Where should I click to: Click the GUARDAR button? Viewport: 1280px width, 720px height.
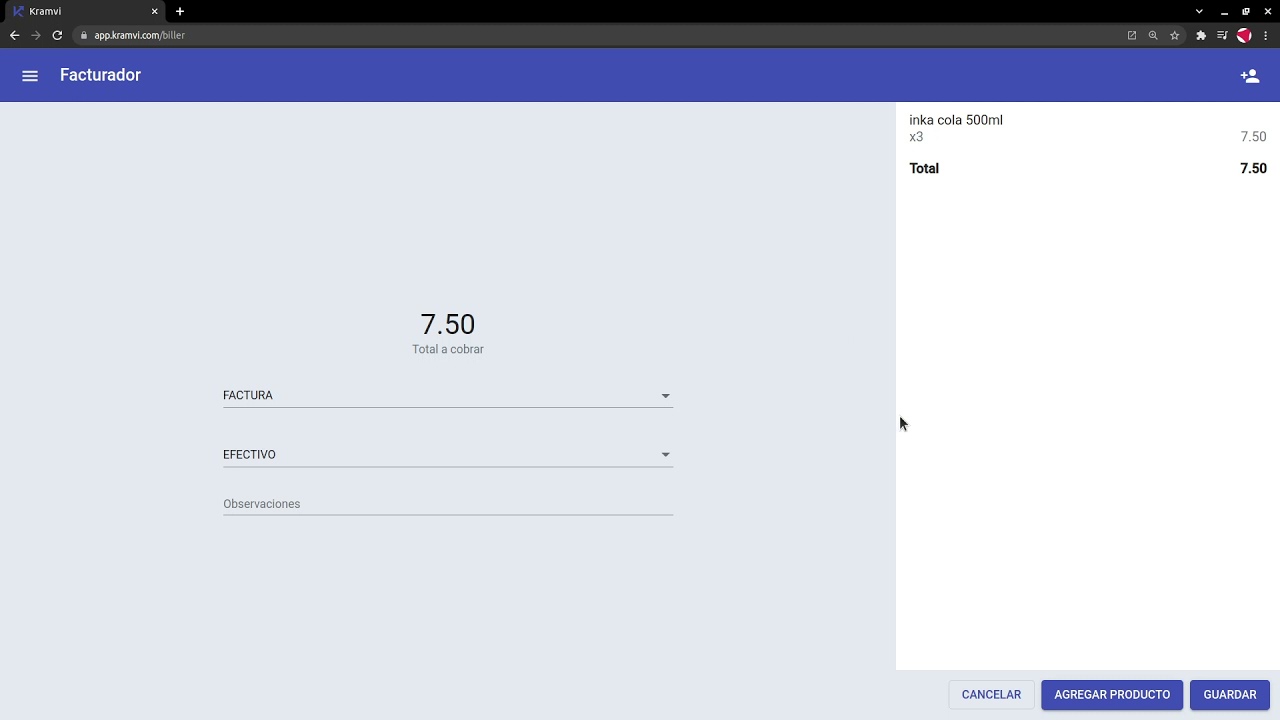click(x=1230, y=695)
